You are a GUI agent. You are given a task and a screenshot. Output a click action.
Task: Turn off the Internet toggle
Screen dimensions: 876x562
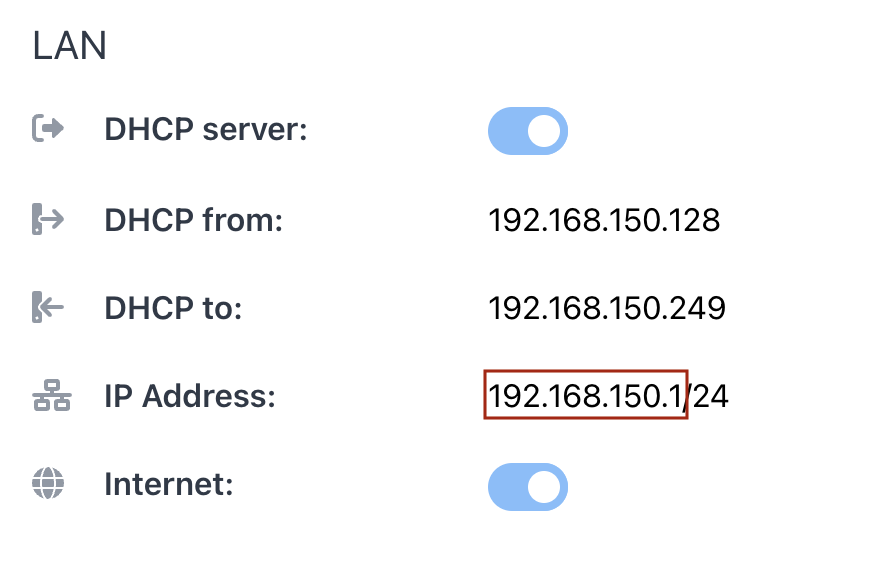pos(528,487)
